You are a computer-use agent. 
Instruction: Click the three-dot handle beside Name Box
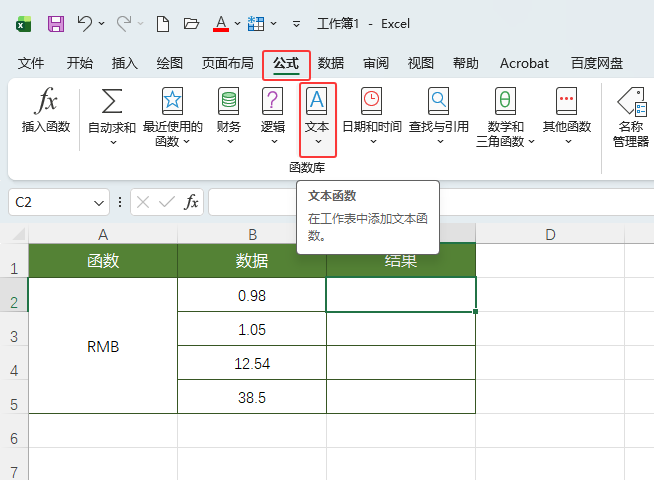coord(120,202)
